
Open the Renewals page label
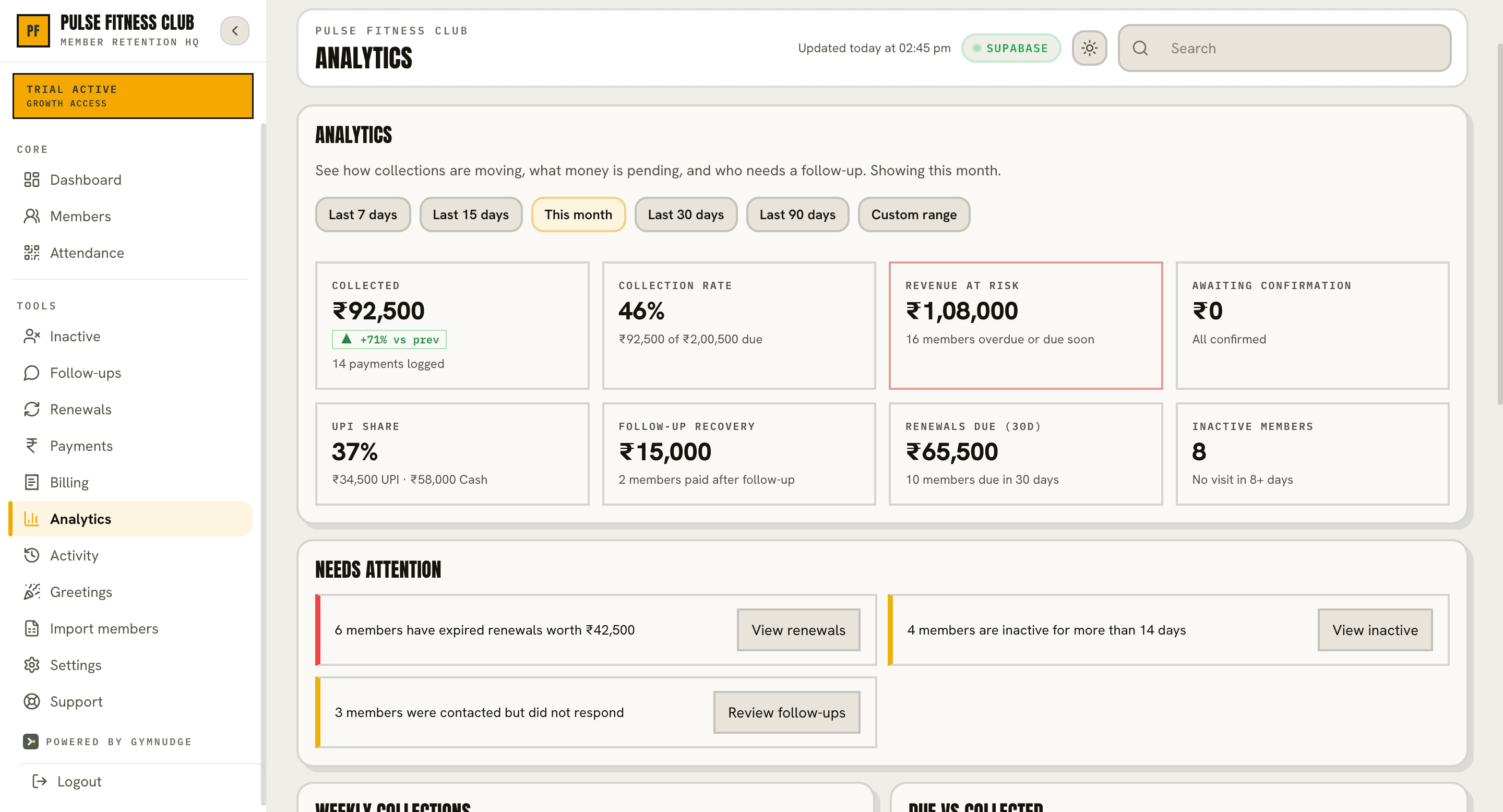click(80, 410)
